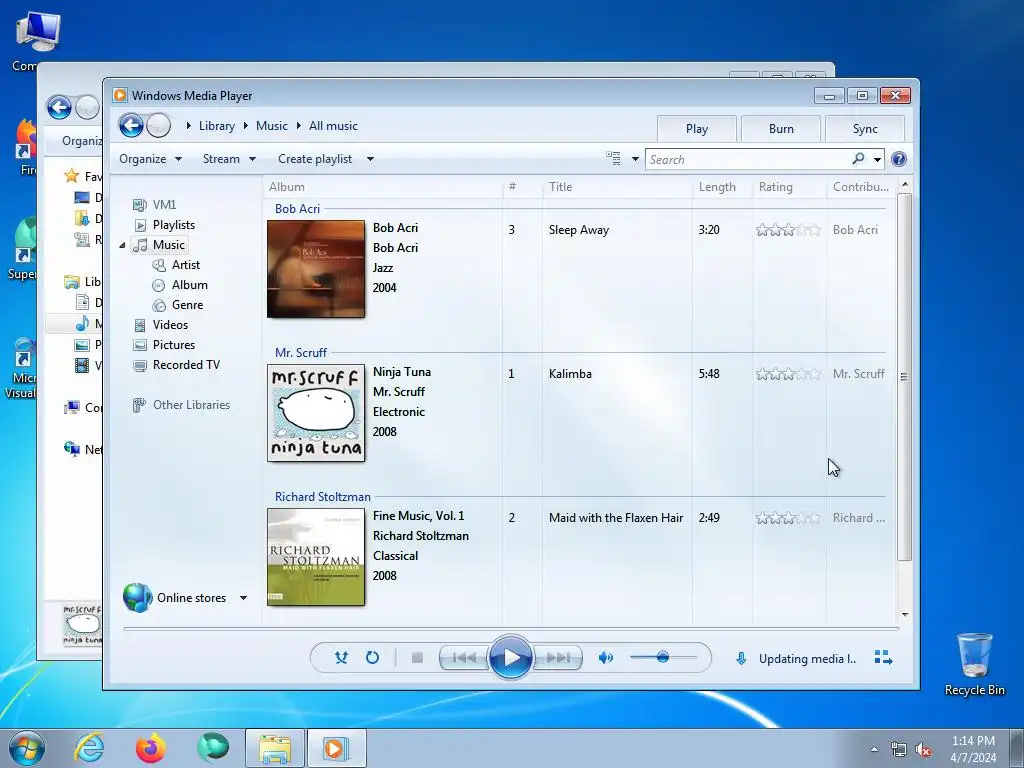Switch to Windows Explorer on the taskbar

click(x=275, y=748)
